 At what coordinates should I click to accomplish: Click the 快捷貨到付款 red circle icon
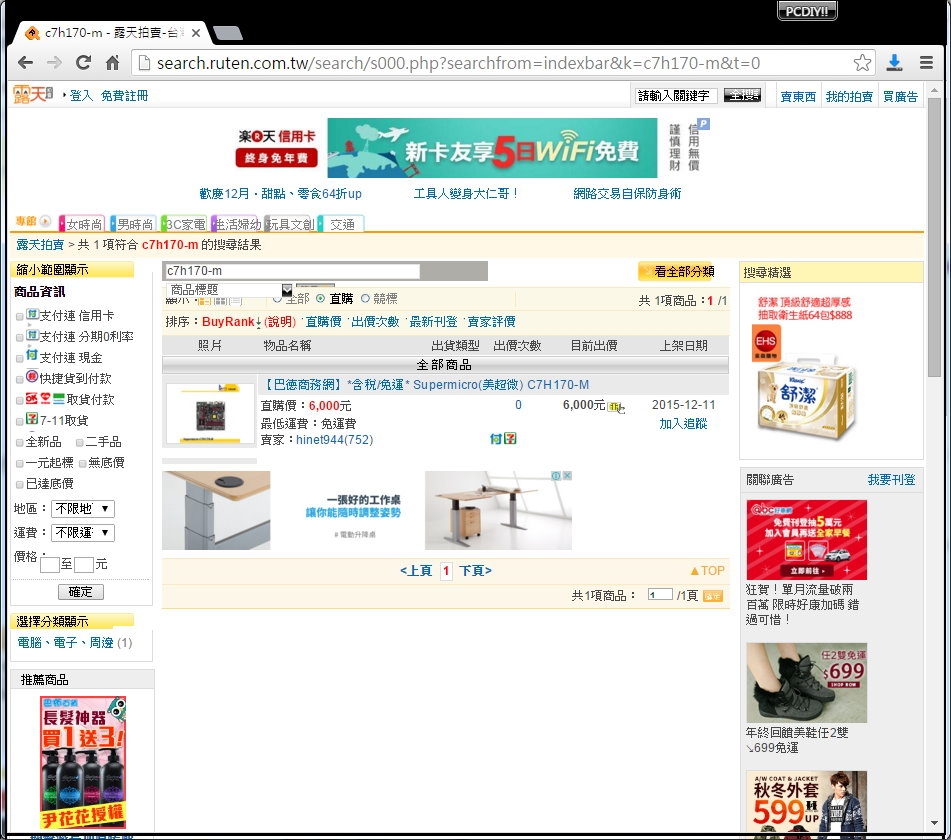(x=32, y=377)
